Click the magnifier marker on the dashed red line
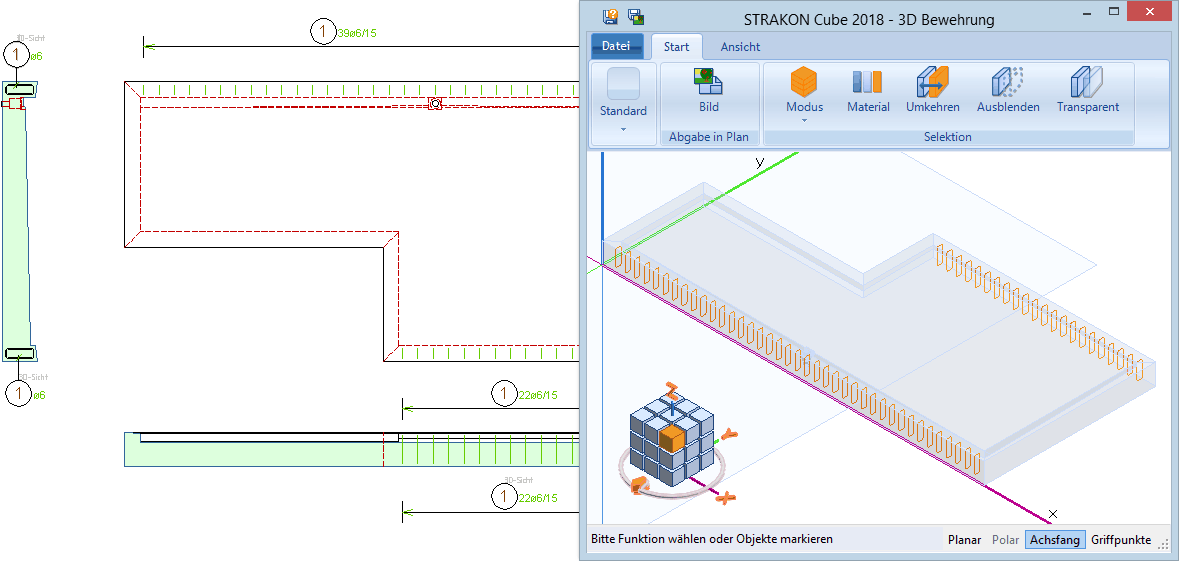The height and width of the screenshot is (561, 1179). pos(435,104)
